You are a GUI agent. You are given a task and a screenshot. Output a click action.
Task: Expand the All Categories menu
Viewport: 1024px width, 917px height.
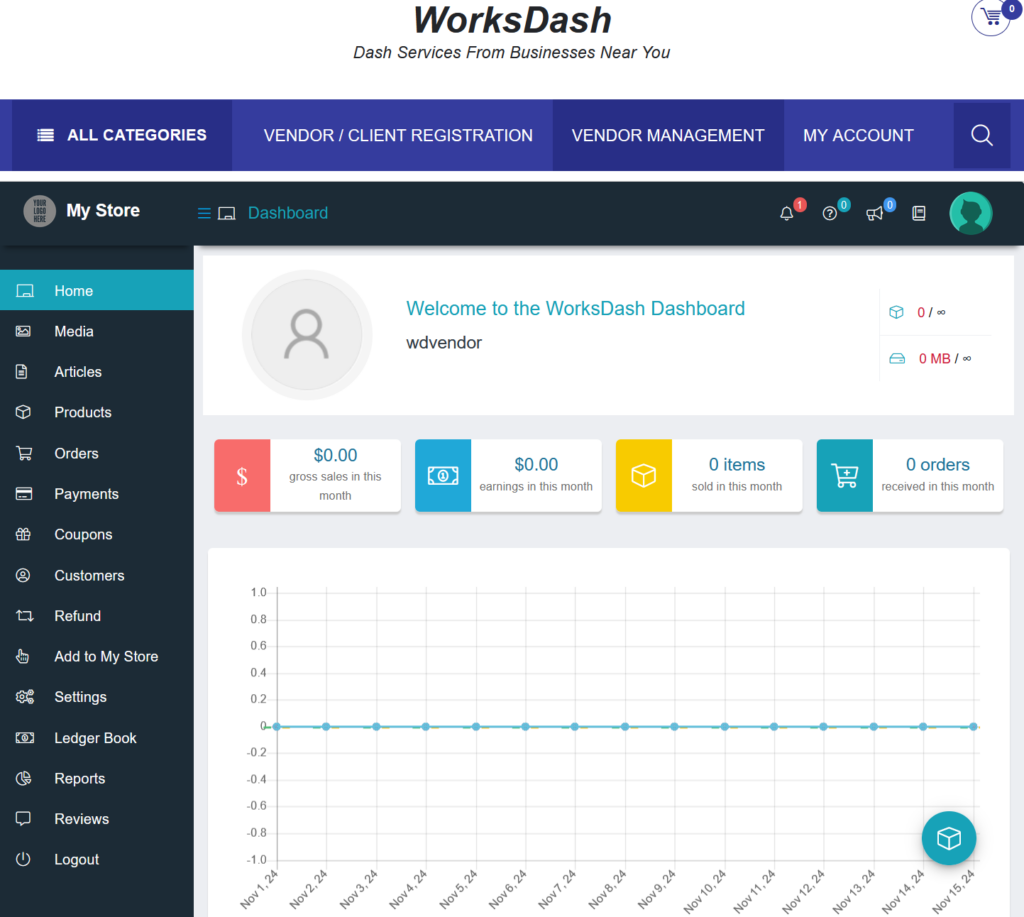pos(122,135)
